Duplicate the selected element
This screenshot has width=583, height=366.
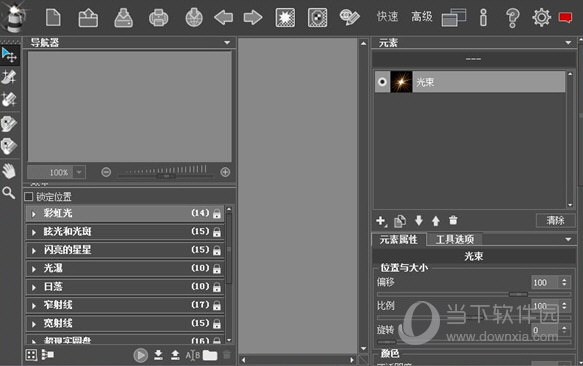tap(400, 221)
